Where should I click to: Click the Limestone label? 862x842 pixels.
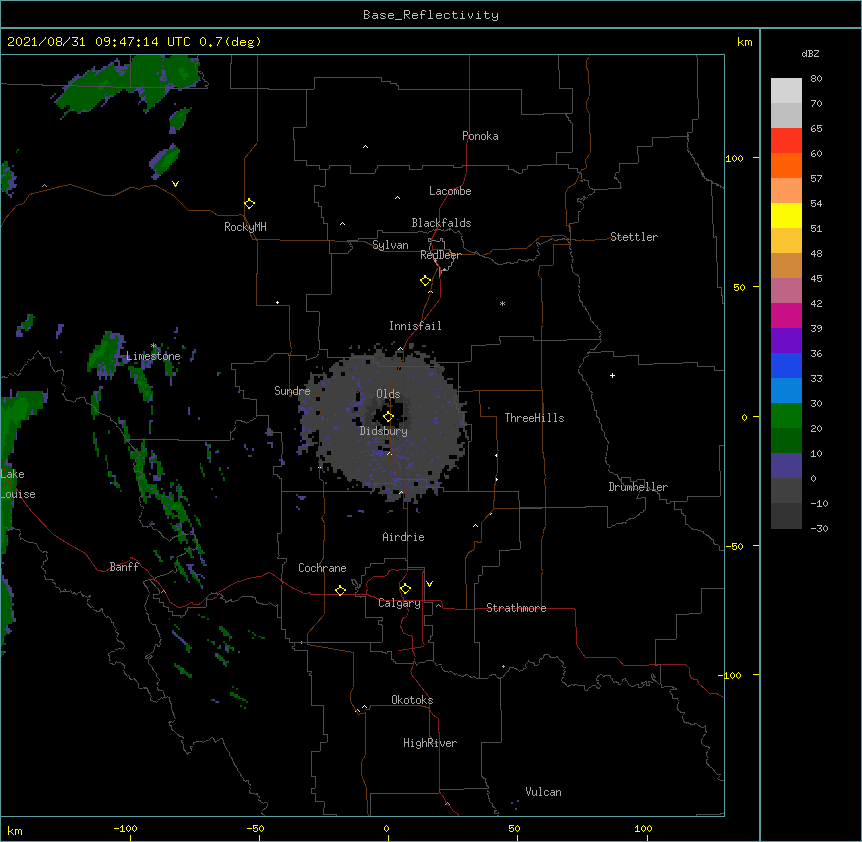pos(153,356)
